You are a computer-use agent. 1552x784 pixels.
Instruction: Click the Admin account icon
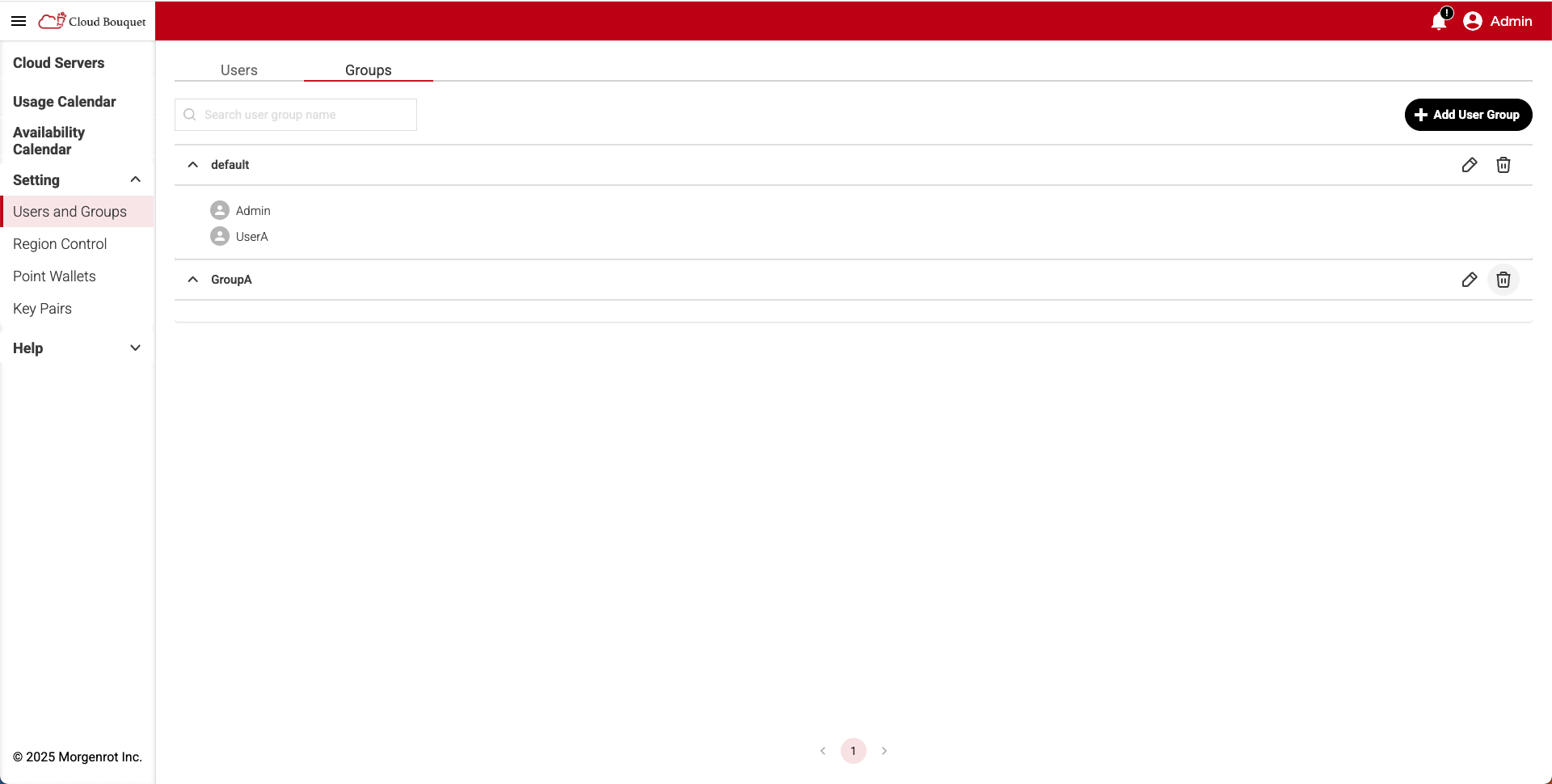pyautogui.click(x=1473, y=21)
